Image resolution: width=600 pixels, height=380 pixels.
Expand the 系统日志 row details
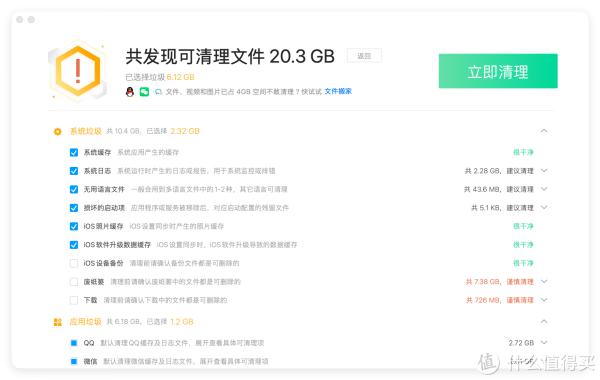tap(544, 171)
